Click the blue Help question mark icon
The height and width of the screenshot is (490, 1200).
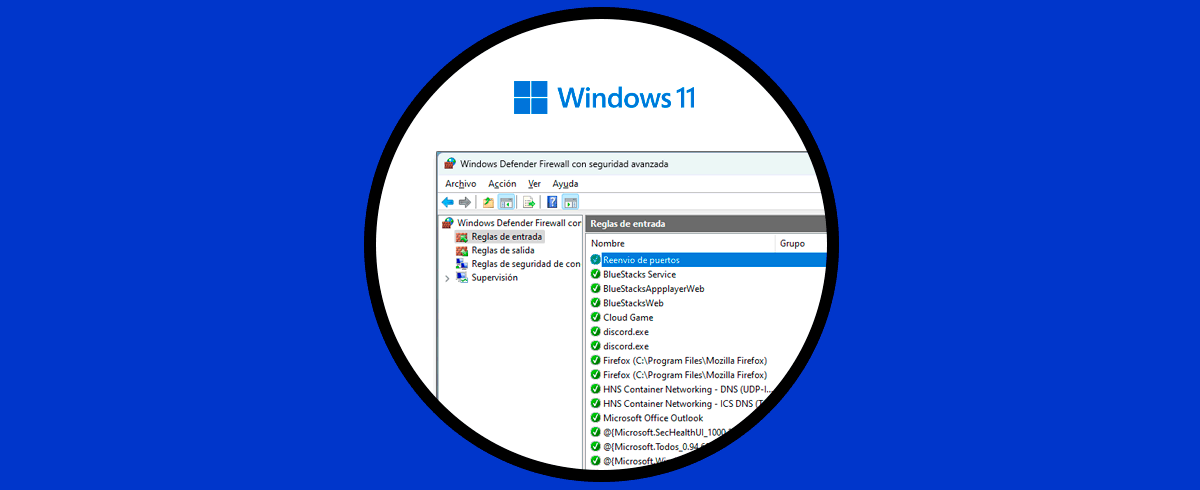click(552, 202)
